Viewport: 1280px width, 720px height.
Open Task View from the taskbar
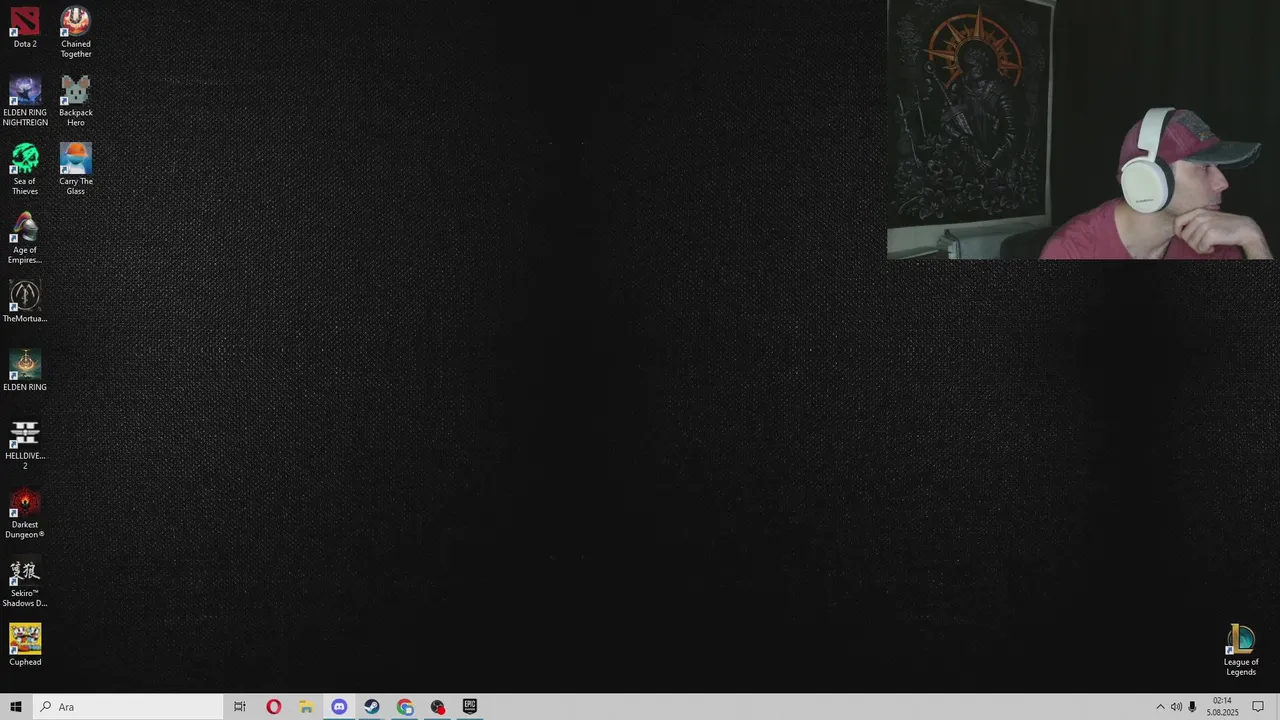tap(240, 707)
